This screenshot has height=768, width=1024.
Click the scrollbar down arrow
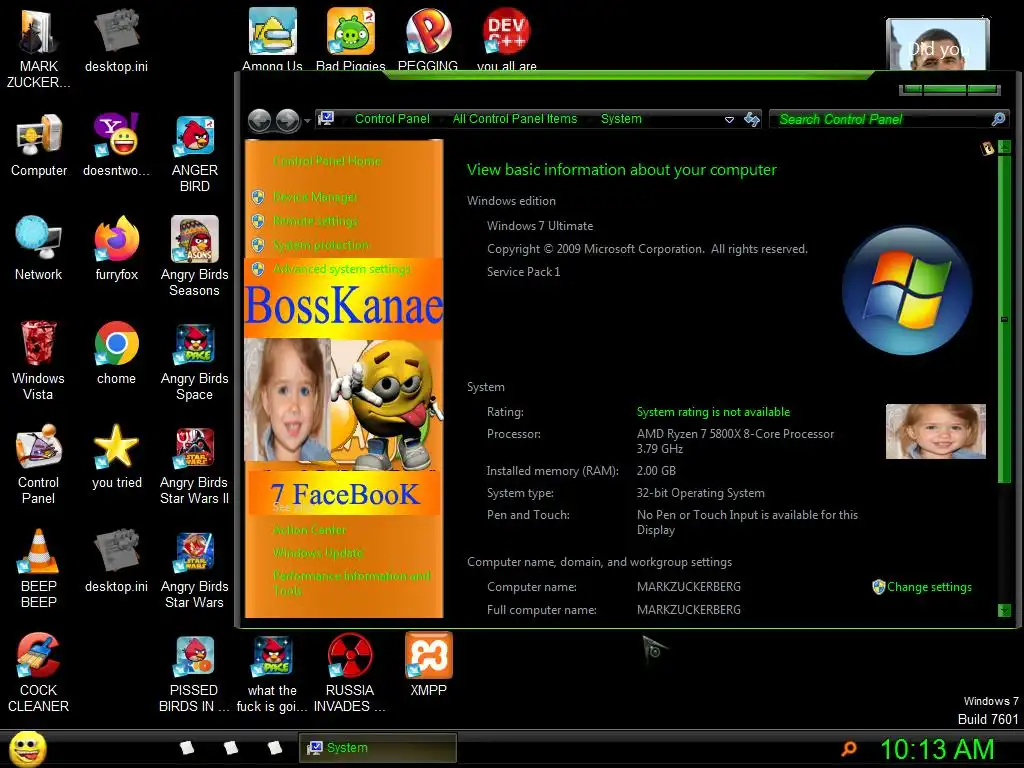pos(1004,611)
